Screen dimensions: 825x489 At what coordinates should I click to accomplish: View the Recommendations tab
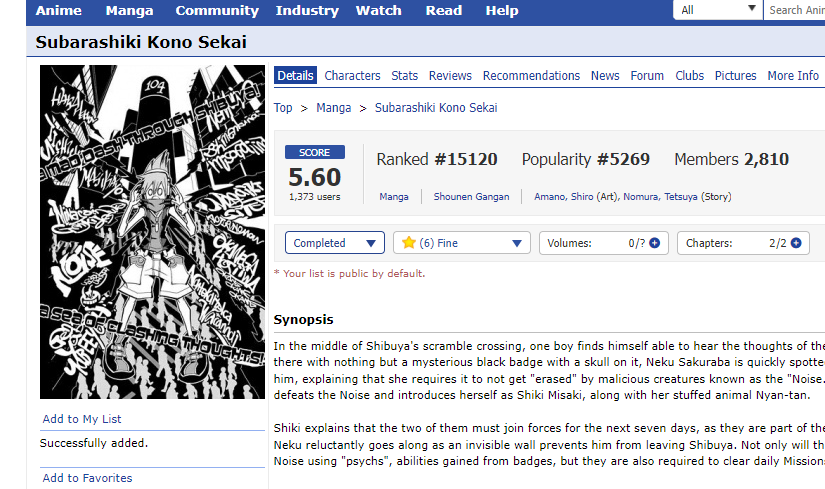point(531,76)
